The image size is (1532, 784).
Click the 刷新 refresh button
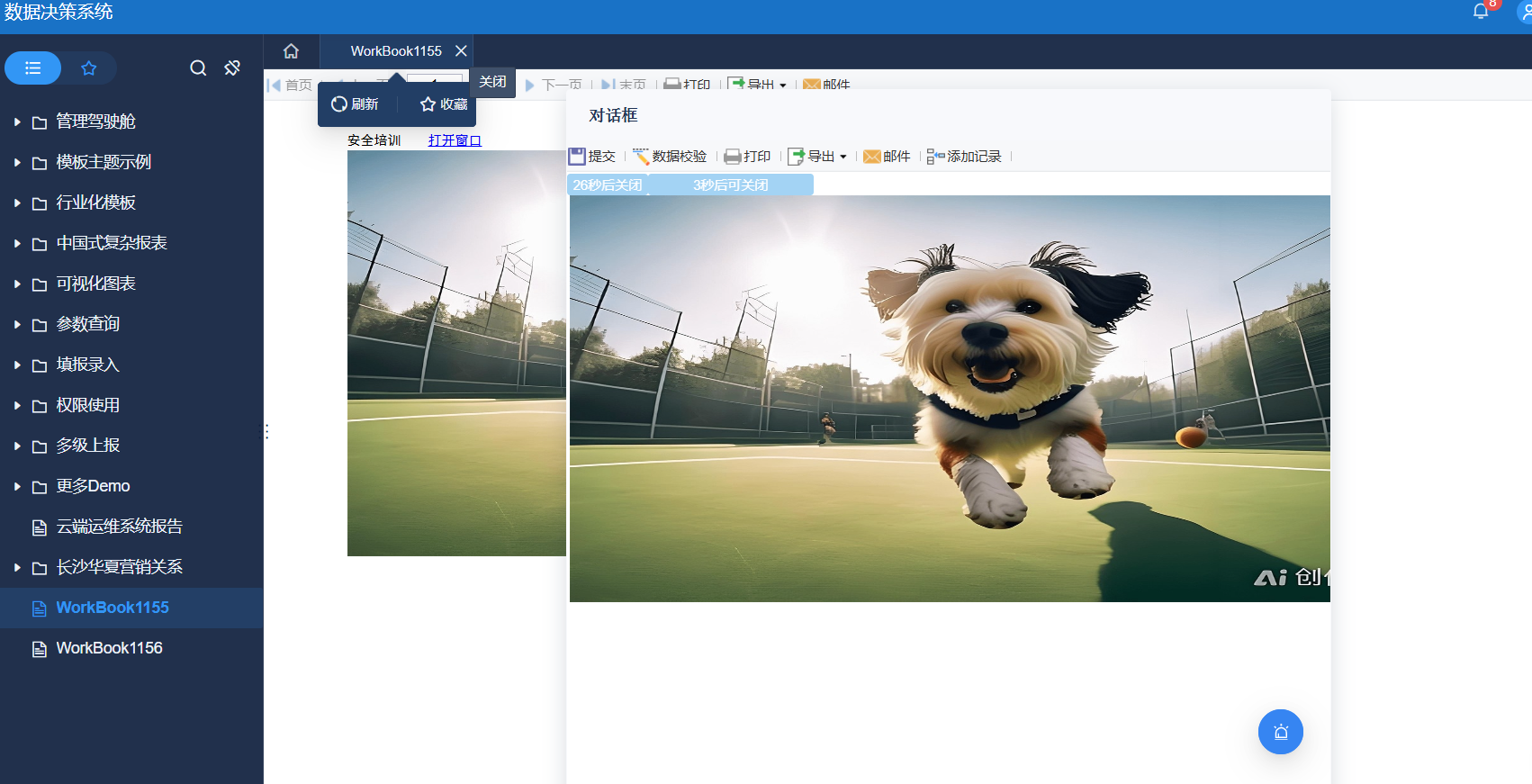355,104
